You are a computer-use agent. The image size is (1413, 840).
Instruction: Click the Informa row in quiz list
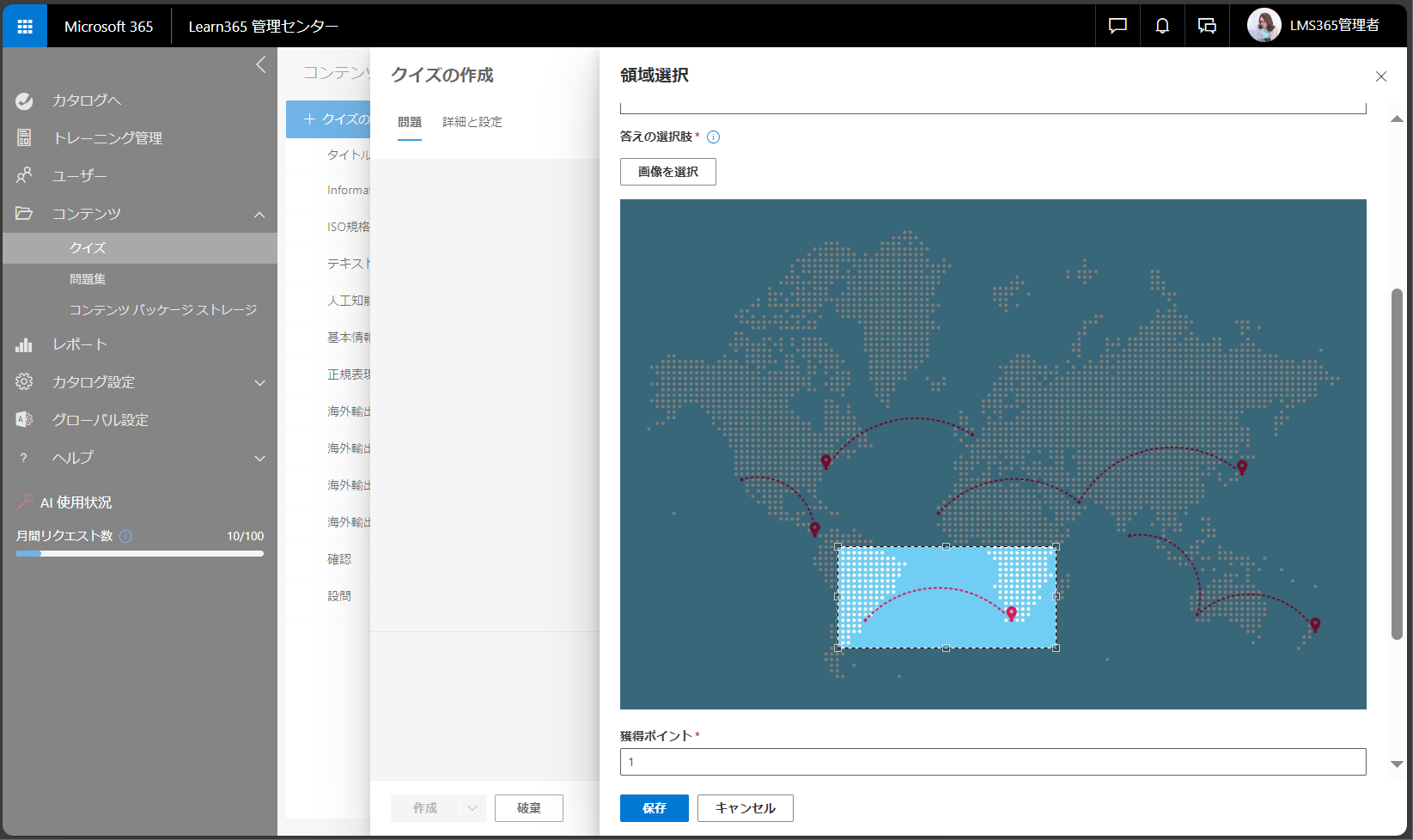click(x=328, y=190)
